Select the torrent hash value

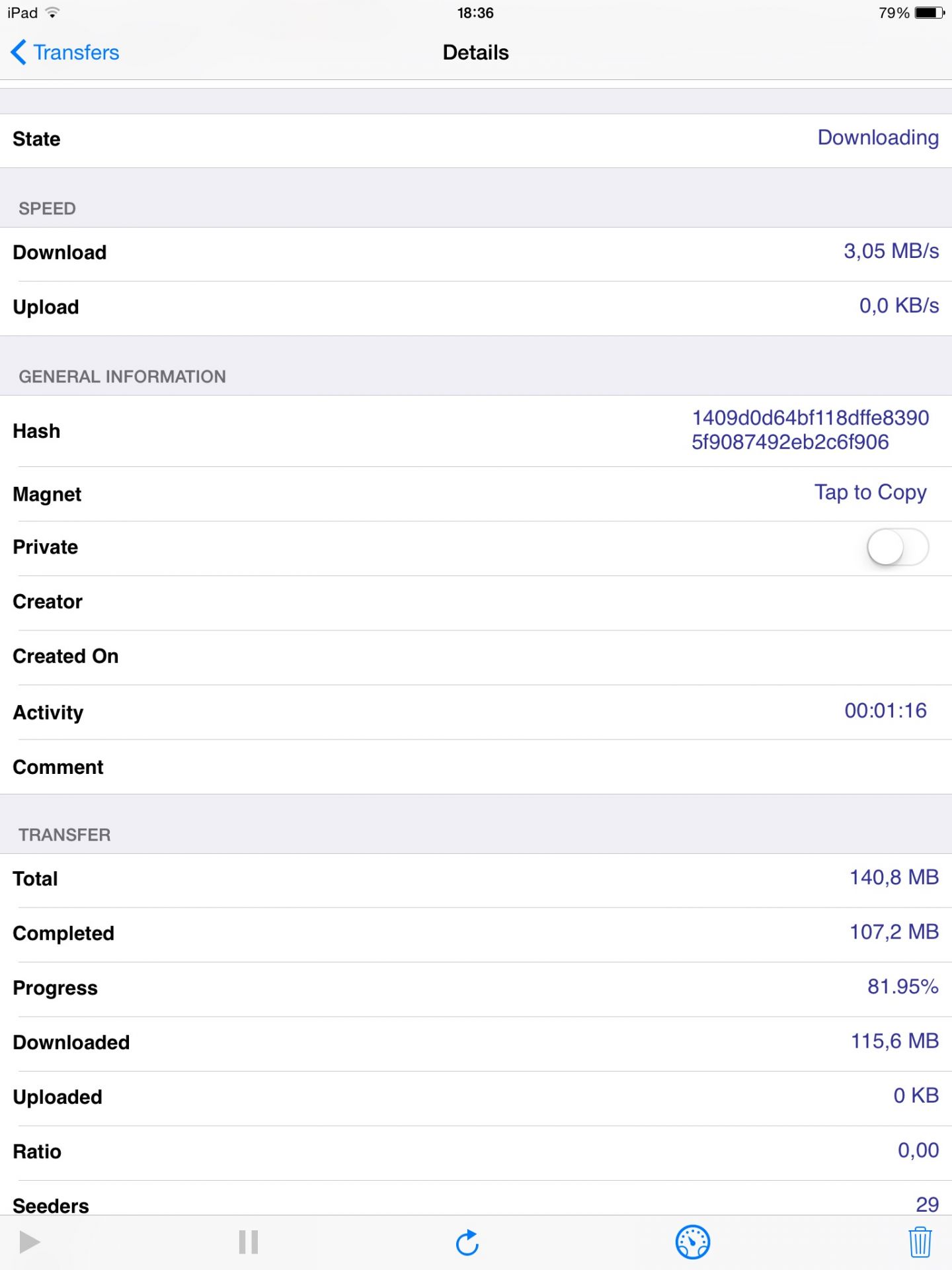coord(810,430)
